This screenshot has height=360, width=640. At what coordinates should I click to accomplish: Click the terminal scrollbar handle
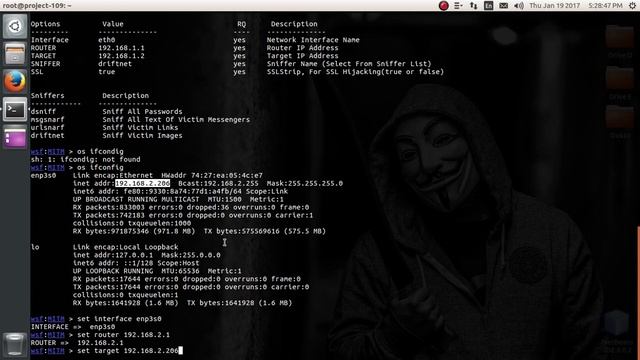pos(638,292)
